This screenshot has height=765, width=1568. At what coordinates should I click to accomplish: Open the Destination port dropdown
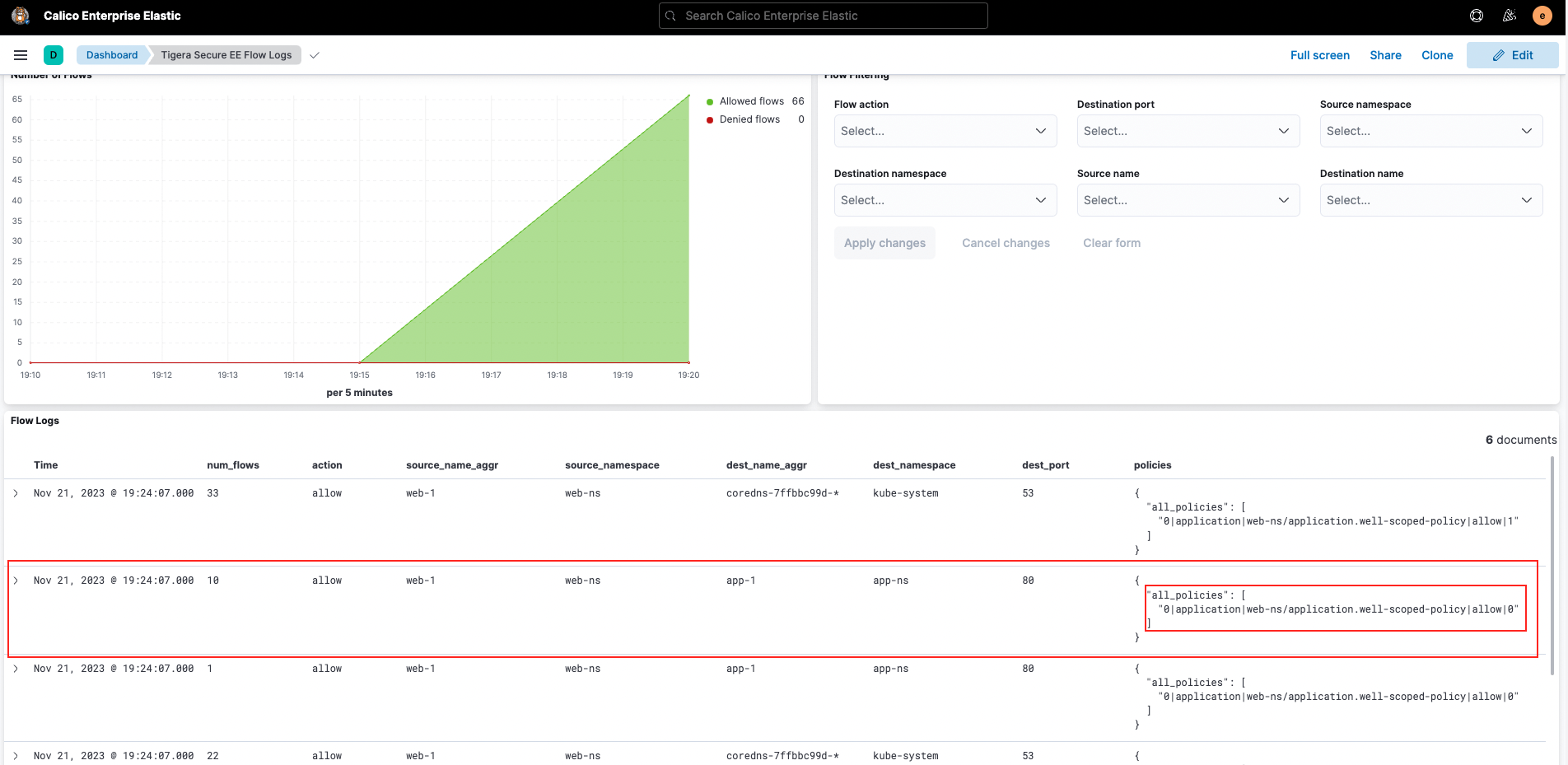(x=1188, y=130)
